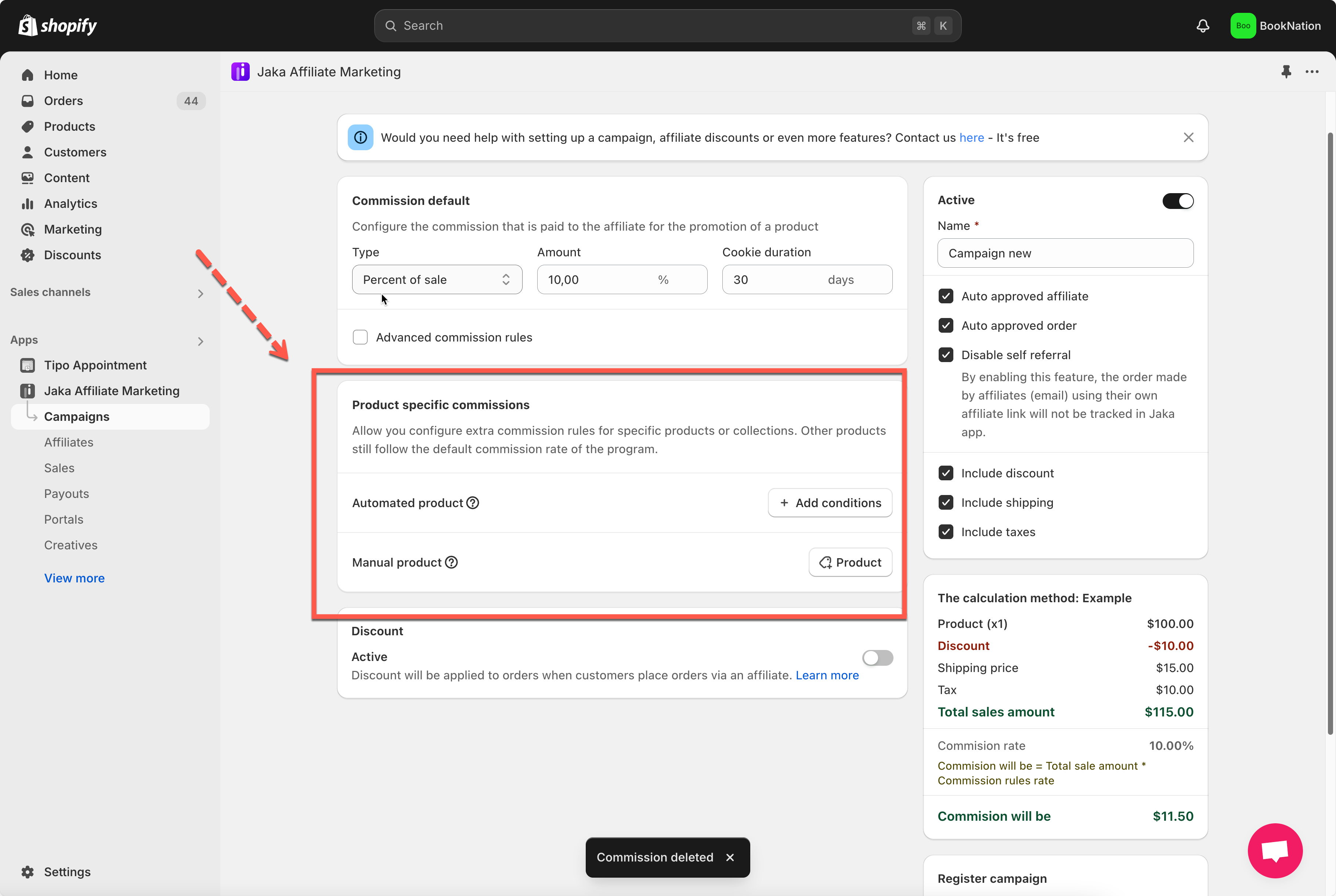The height and width of the screenshot is (896, 1336).
Task: Go to Payouts menu item
Action: (66, 494)
